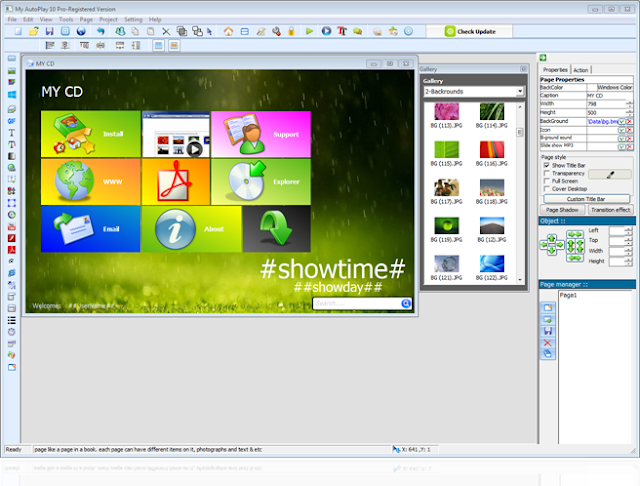
Task: Tick the Full Screen checkbox
Action: pyautogui.click(x=547, y=181)
